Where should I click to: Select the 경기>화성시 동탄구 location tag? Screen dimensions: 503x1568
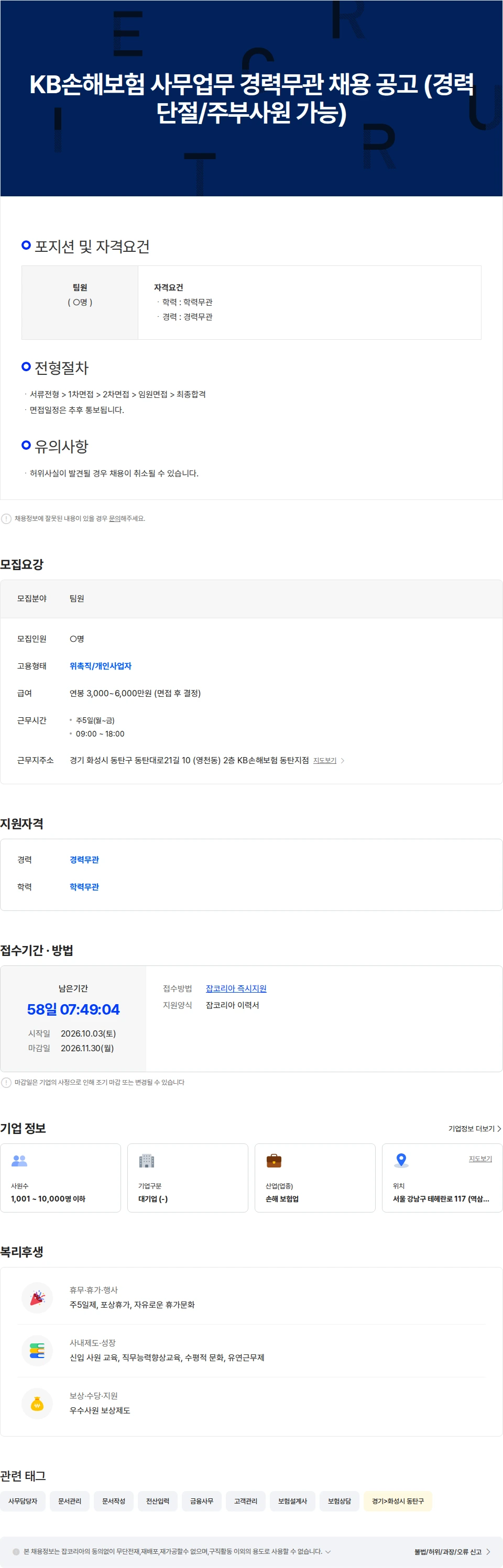(398, 1501)
